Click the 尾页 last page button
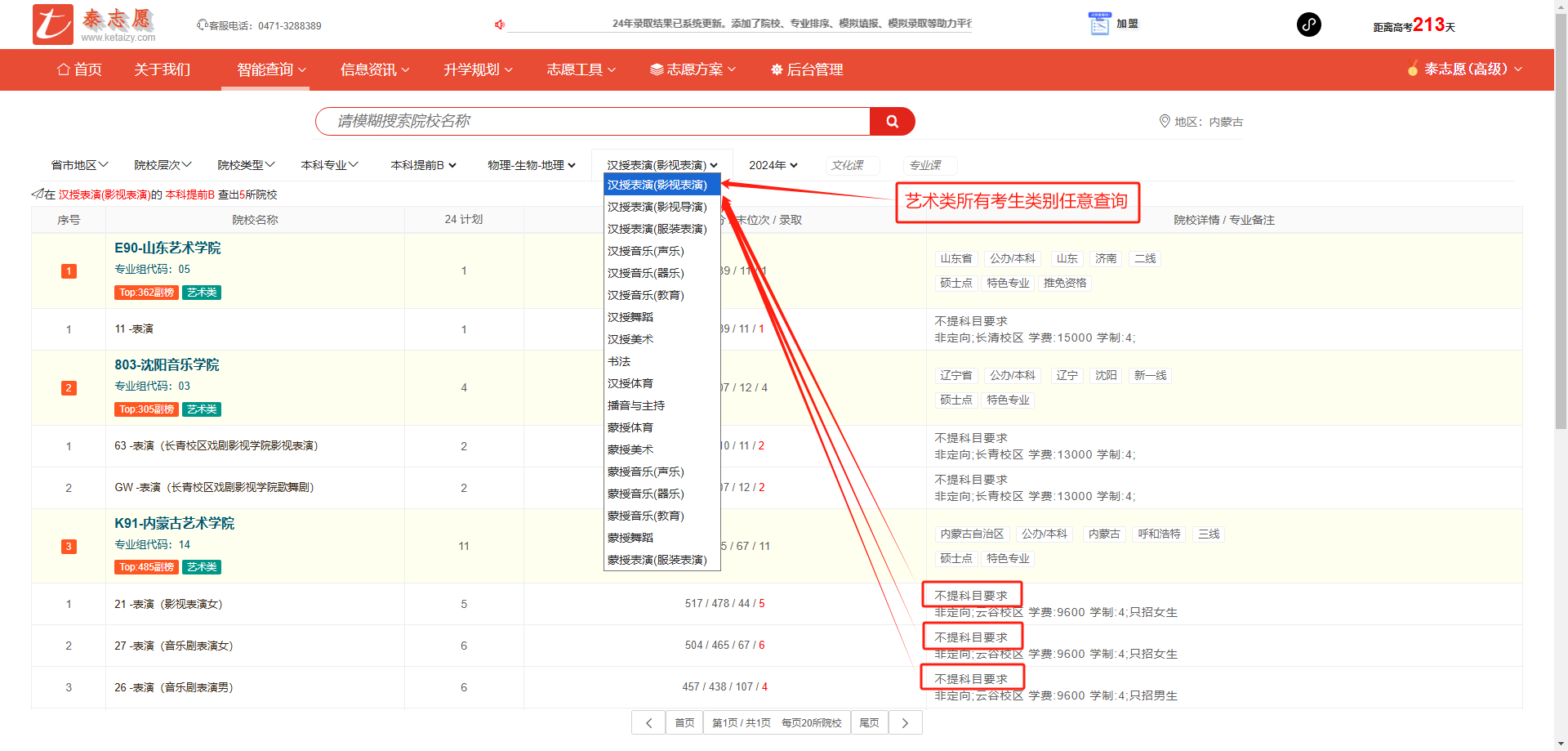This screenshot has width=1568, height=751. click(869, 723)
